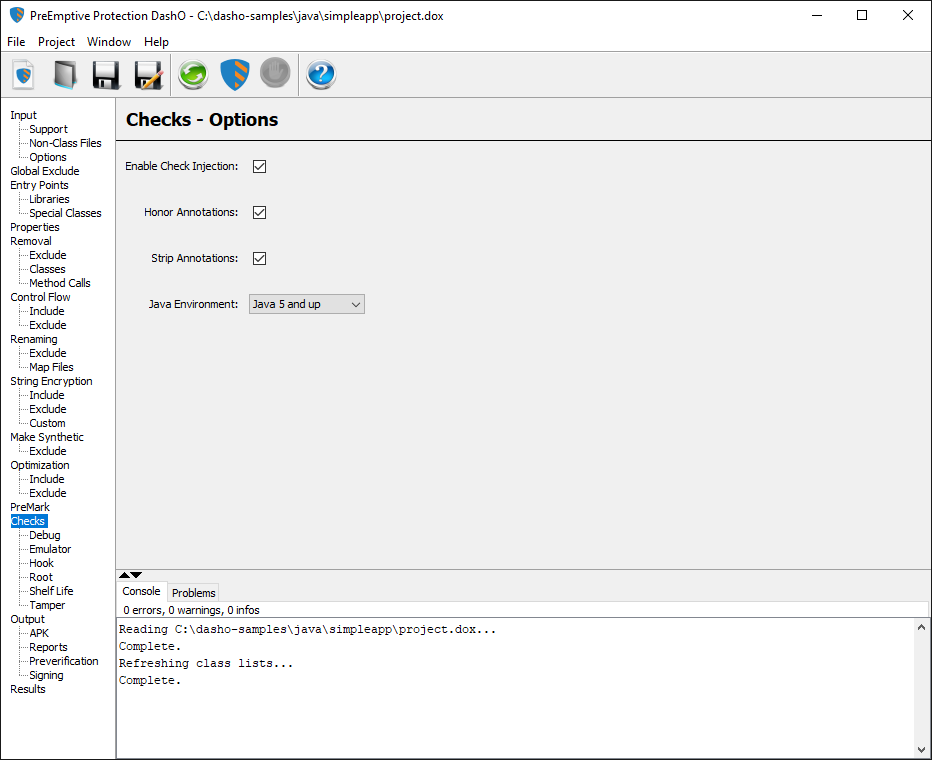
Task: Open the File menu
Action: point(16,42)
